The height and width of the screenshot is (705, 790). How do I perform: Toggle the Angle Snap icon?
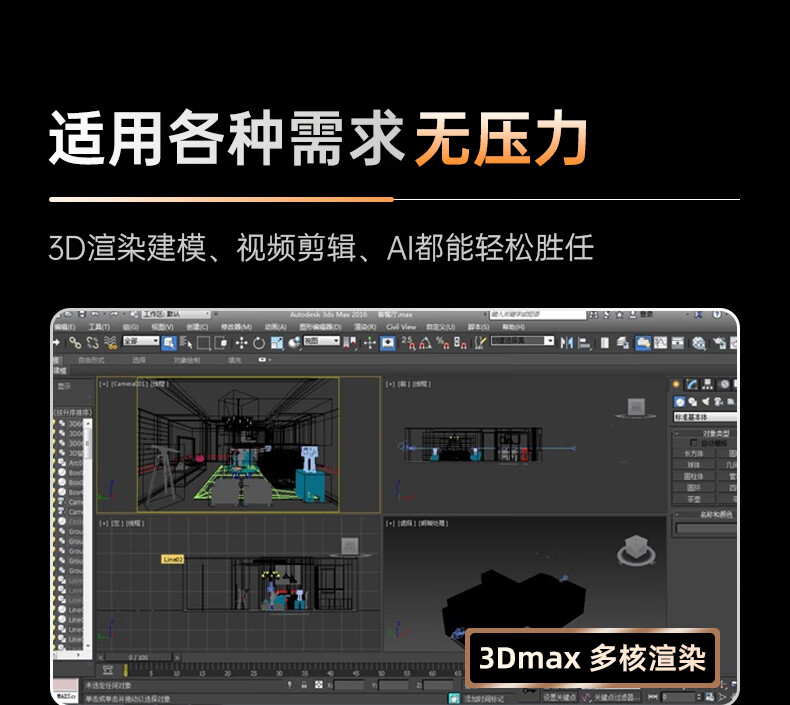425,342
